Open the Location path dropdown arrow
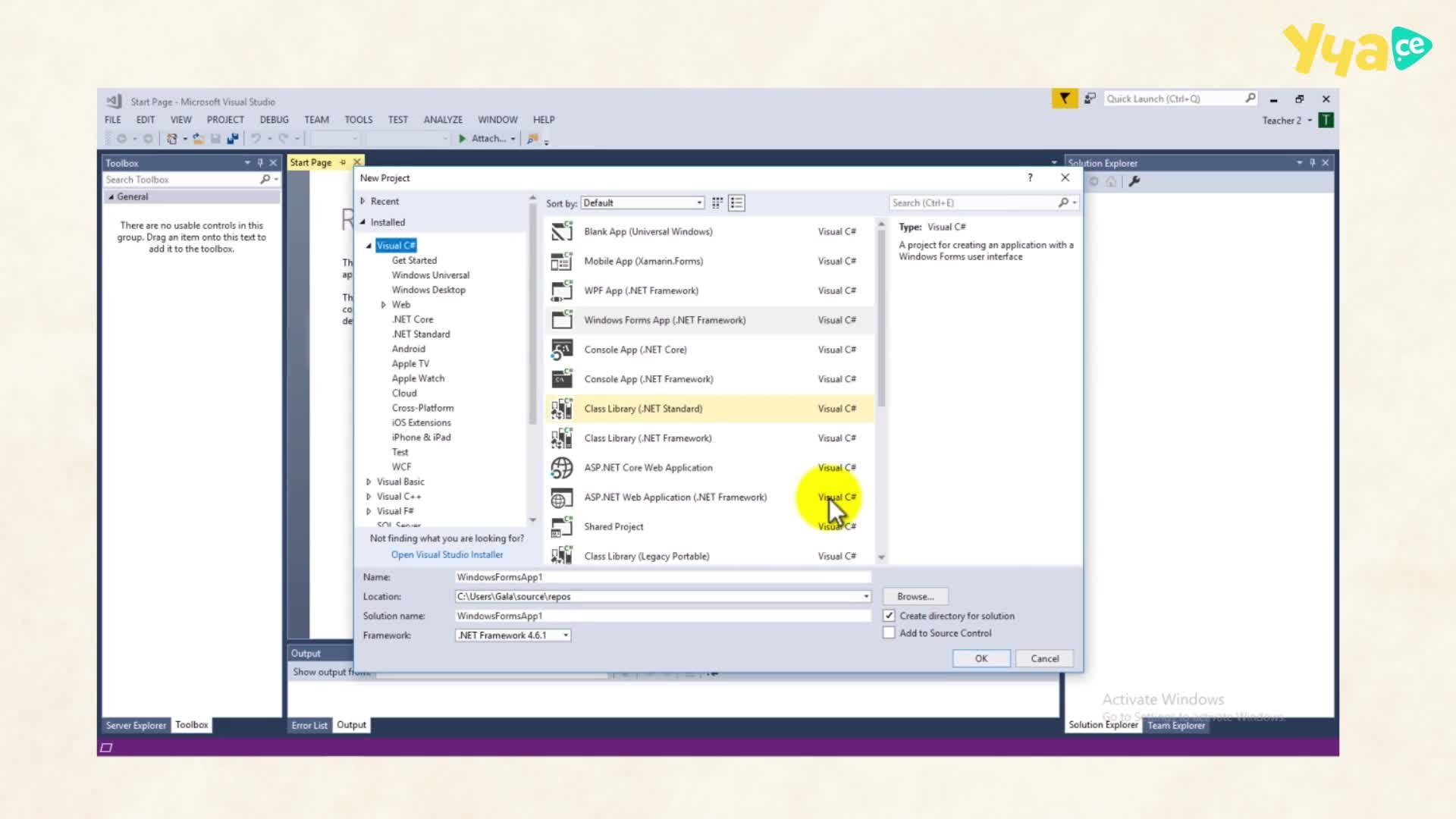Viewport: 1456px width, 819px height. [866, 597]
